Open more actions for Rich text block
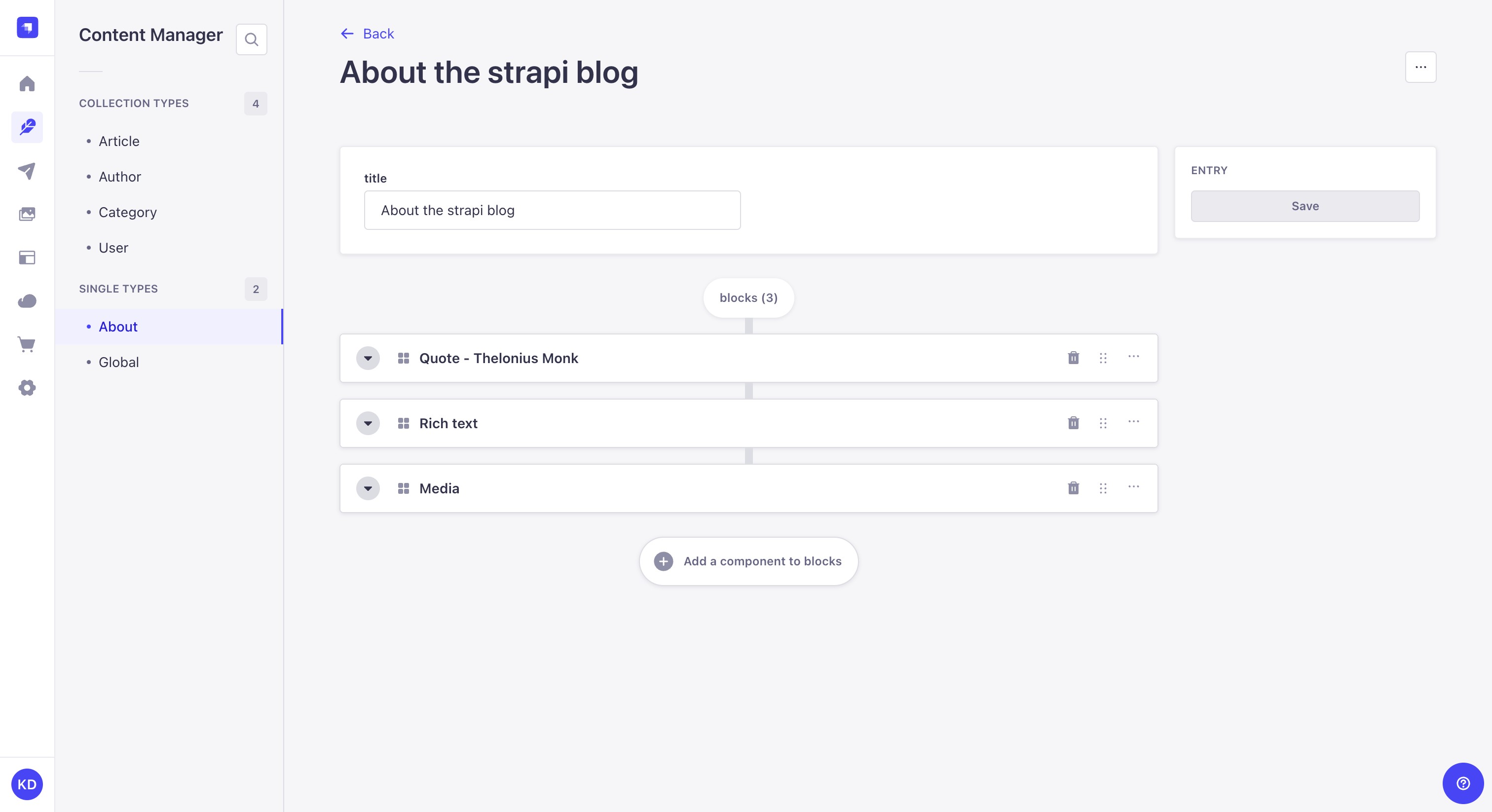 tap(1133, 422)
